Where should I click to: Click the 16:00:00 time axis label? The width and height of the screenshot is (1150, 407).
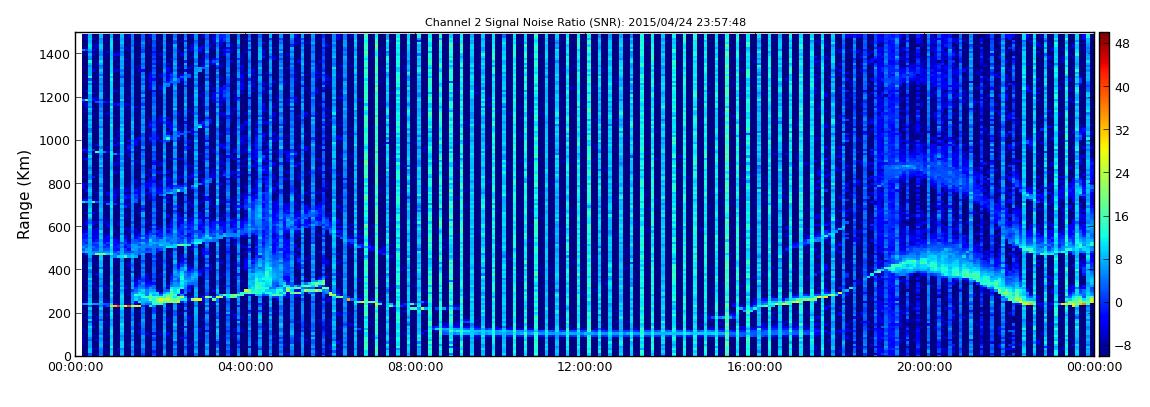tap(753, 367)
